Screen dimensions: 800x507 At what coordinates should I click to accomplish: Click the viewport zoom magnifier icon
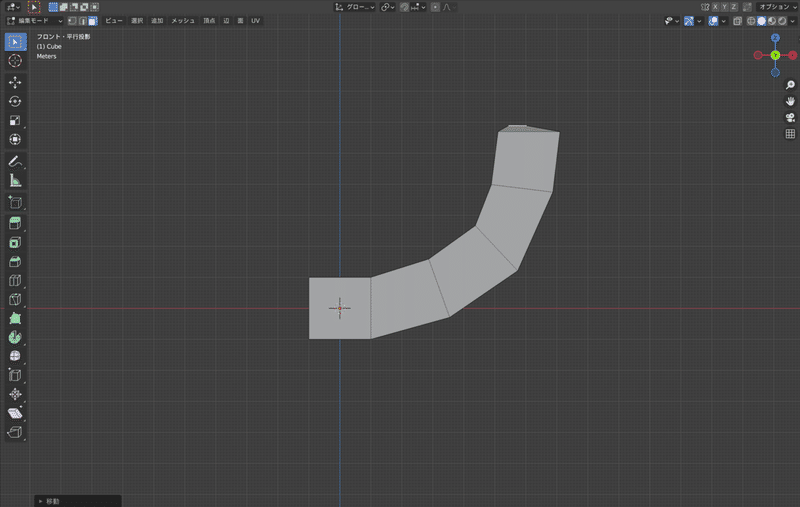790,85
